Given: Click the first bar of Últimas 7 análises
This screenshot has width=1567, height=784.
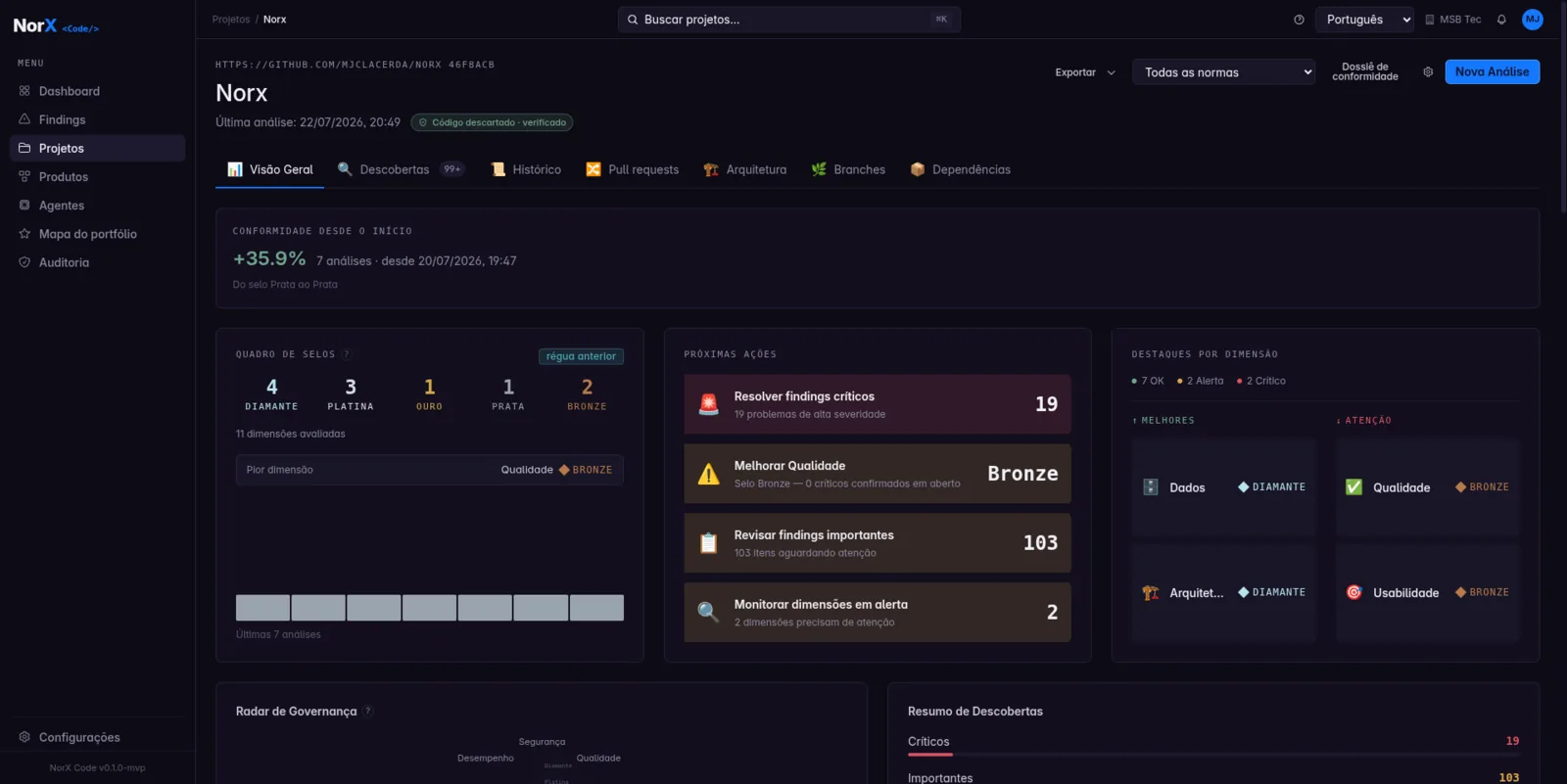Looking at the screenshot, I should click(x=262, y=608).
